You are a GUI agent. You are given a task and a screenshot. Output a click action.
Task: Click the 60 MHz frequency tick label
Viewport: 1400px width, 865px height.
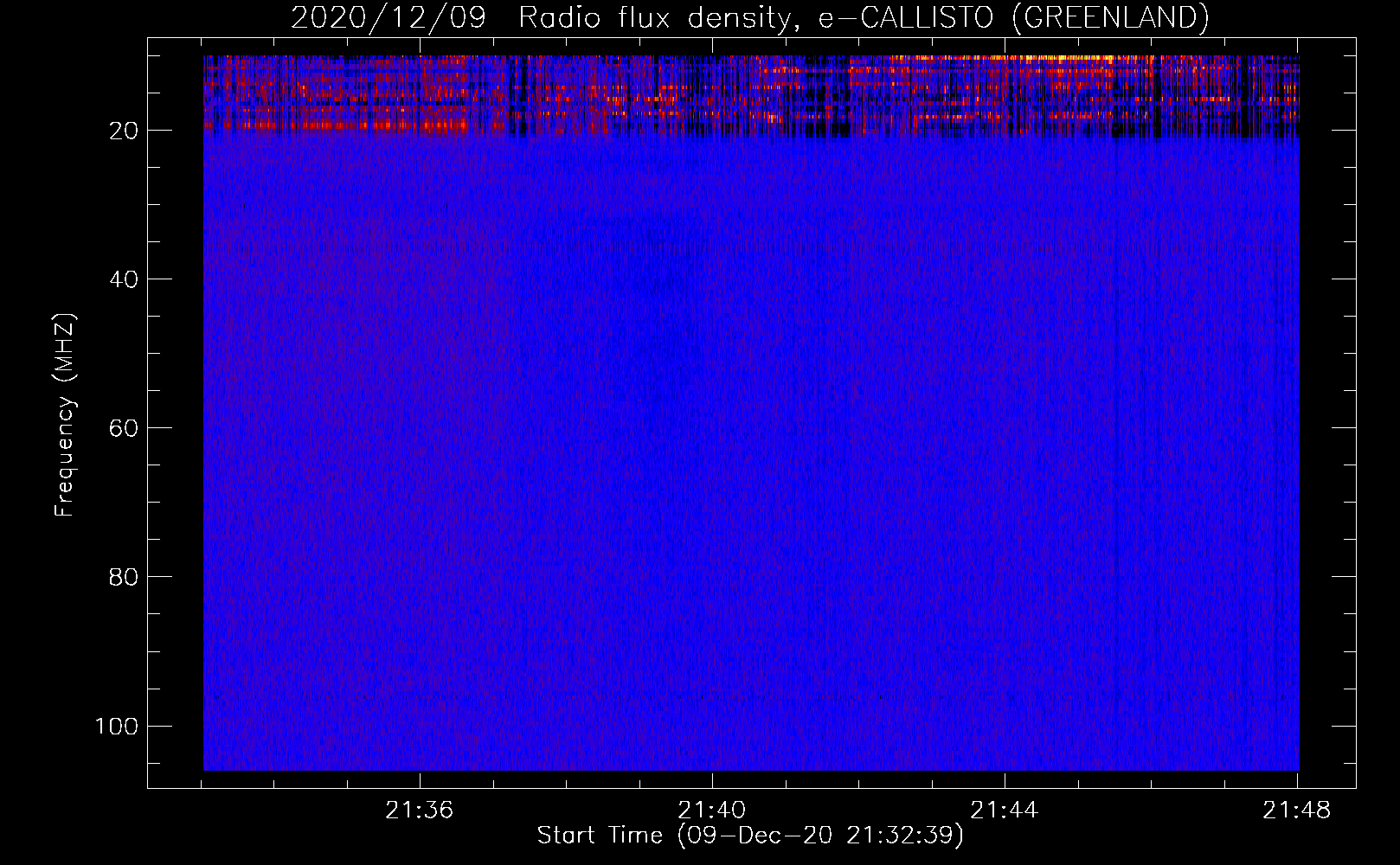click(124, 428)
